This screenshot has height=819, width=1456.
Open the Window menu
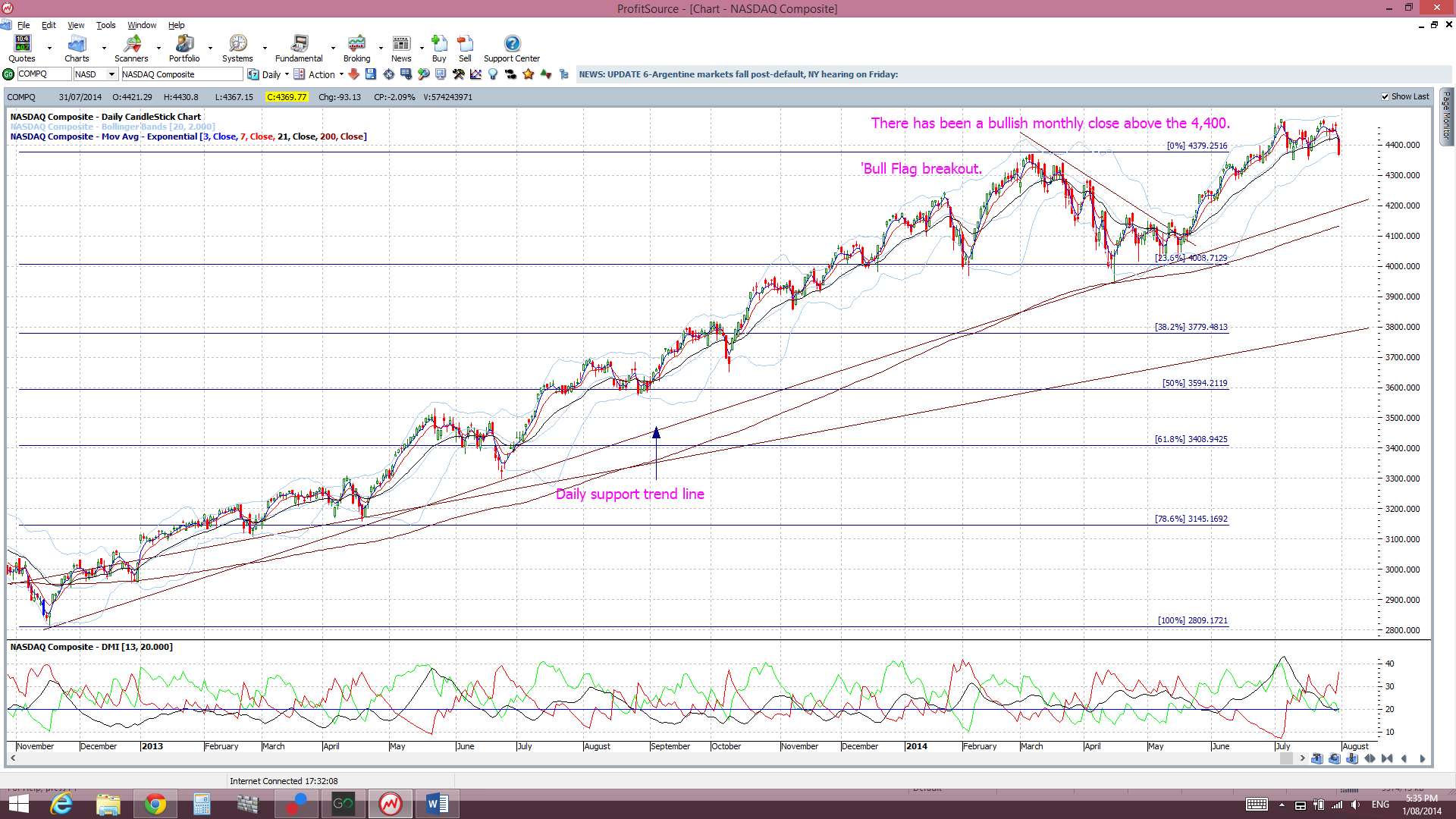(142, 25)
